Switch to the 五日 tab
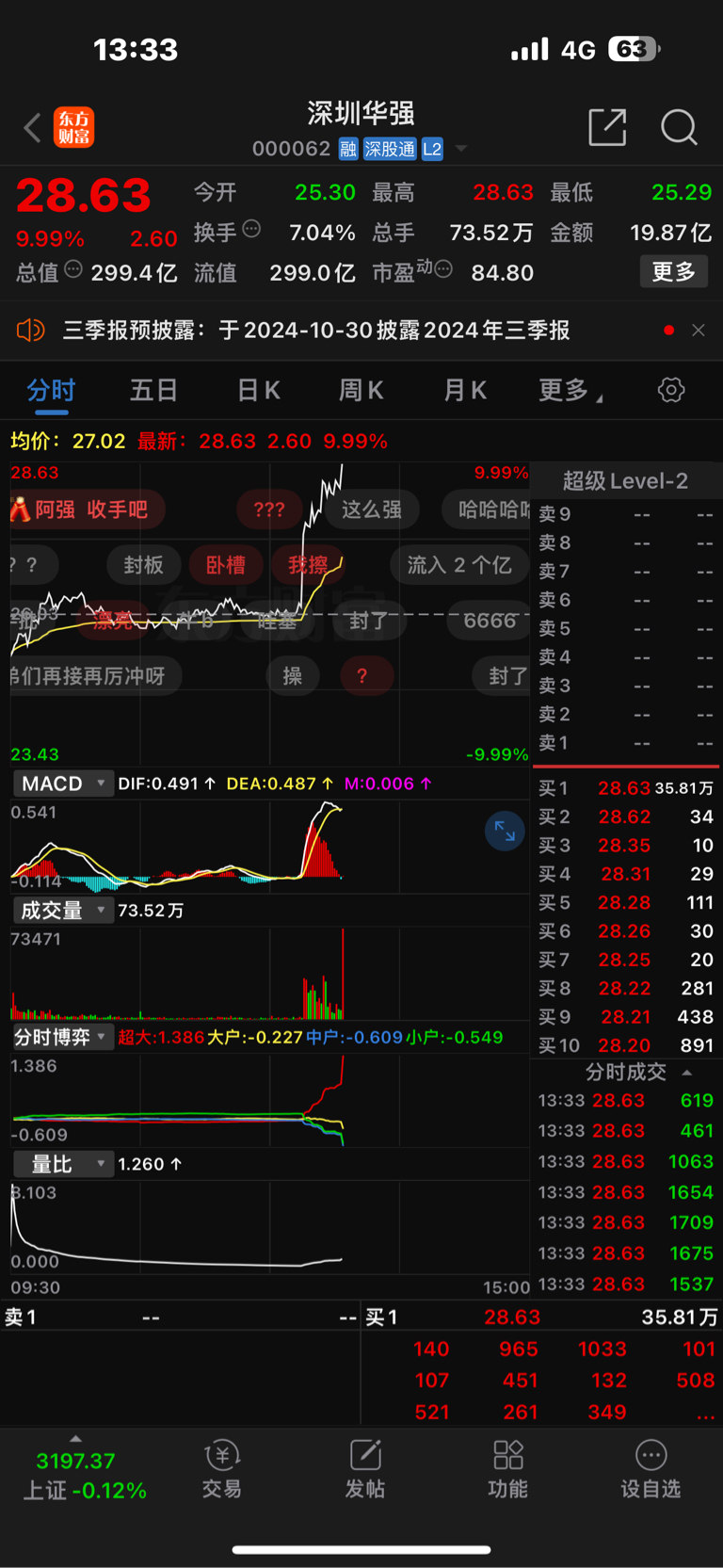Screen dimensions: 723x1568 (x=153, y=390)
